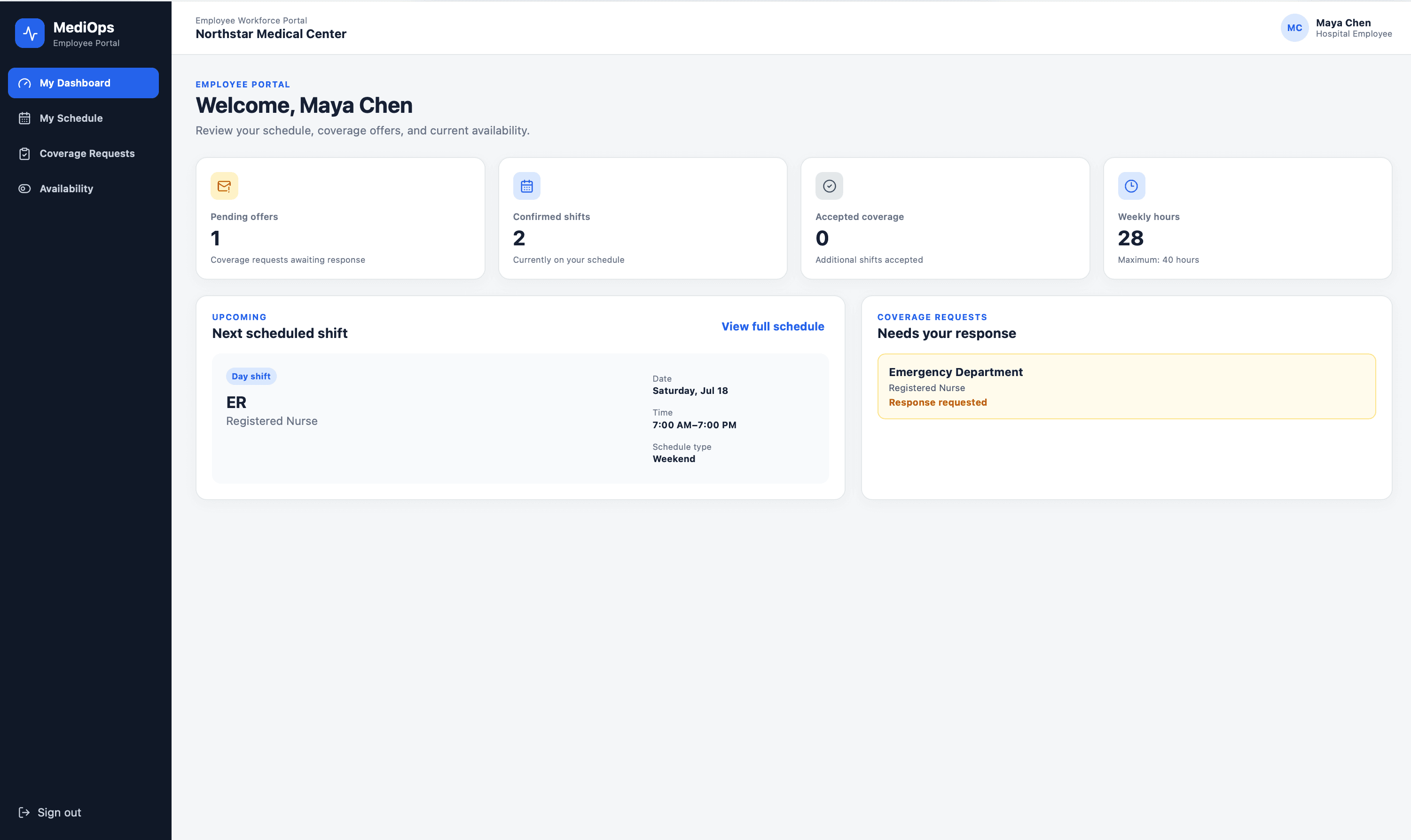Go to My Schedule in sidebar
Viewport: 1411px width, 840px height.
pos(83,118)
